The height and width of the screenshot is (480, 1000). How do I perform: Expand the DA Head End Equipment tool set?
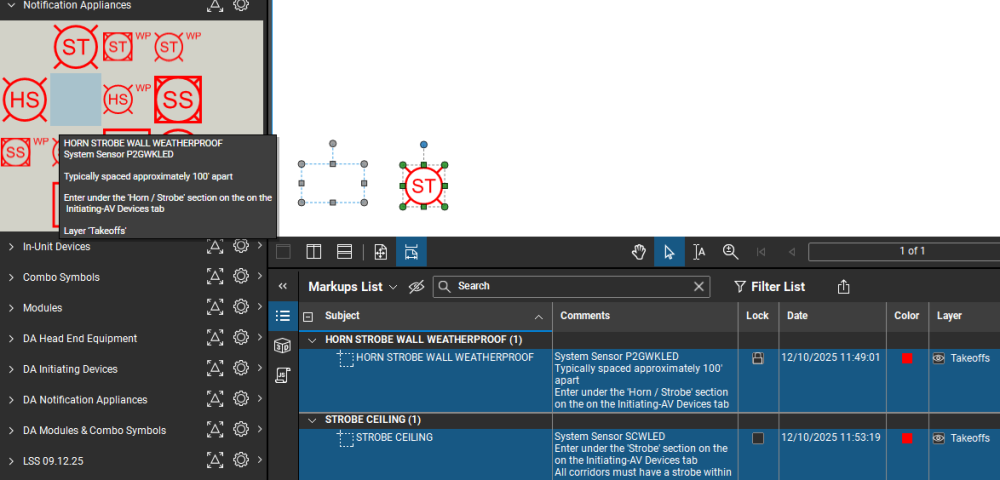[11, 338]
